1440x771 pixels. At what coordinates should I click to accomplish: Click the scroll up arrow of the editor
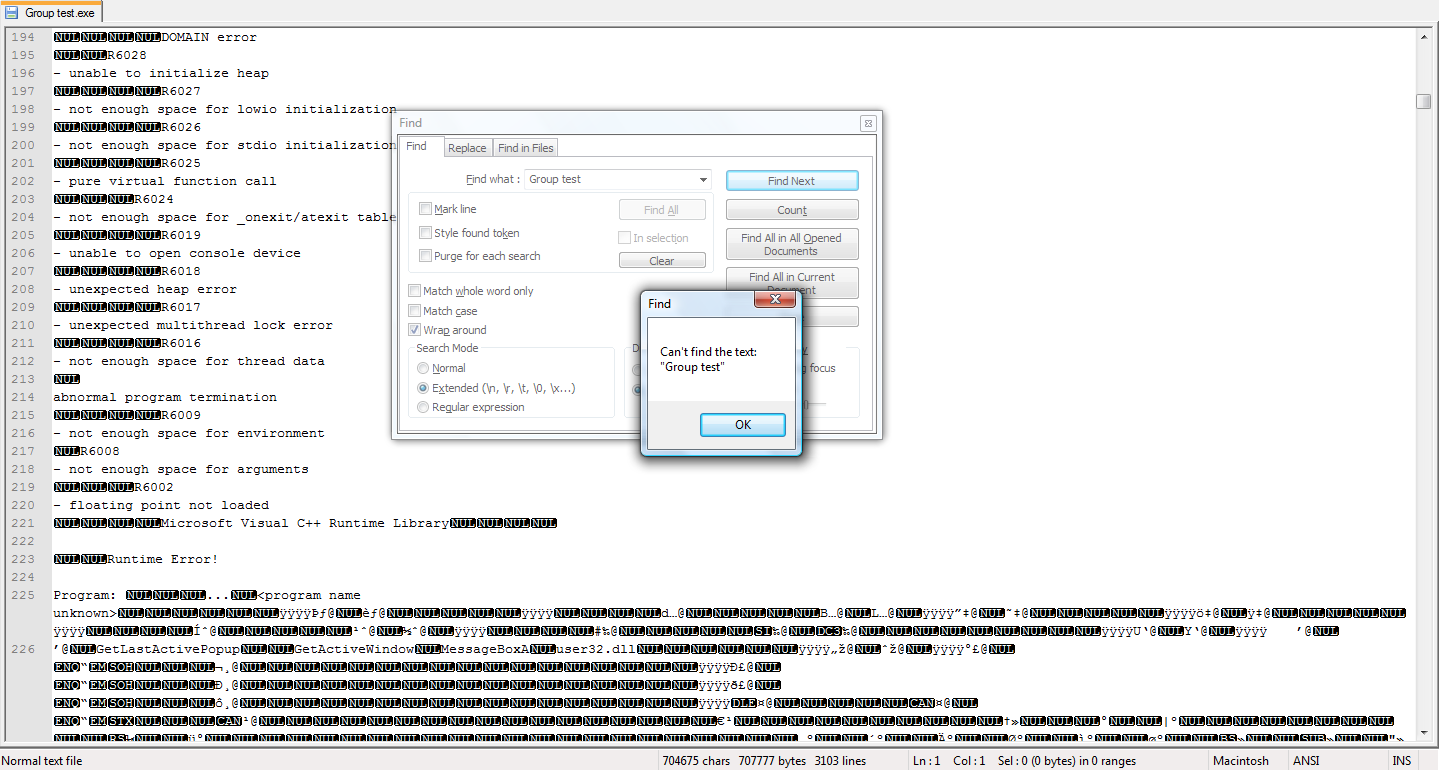tap(1423, 37)
